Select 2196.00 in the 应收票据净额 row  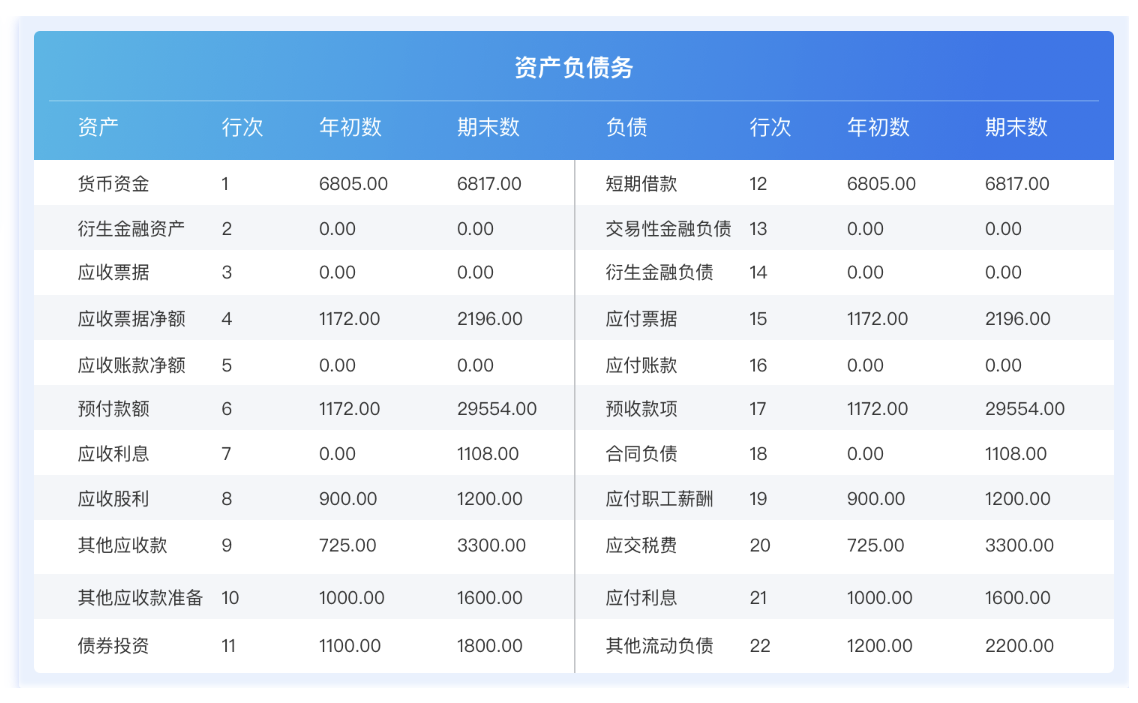tap(490, 318)
